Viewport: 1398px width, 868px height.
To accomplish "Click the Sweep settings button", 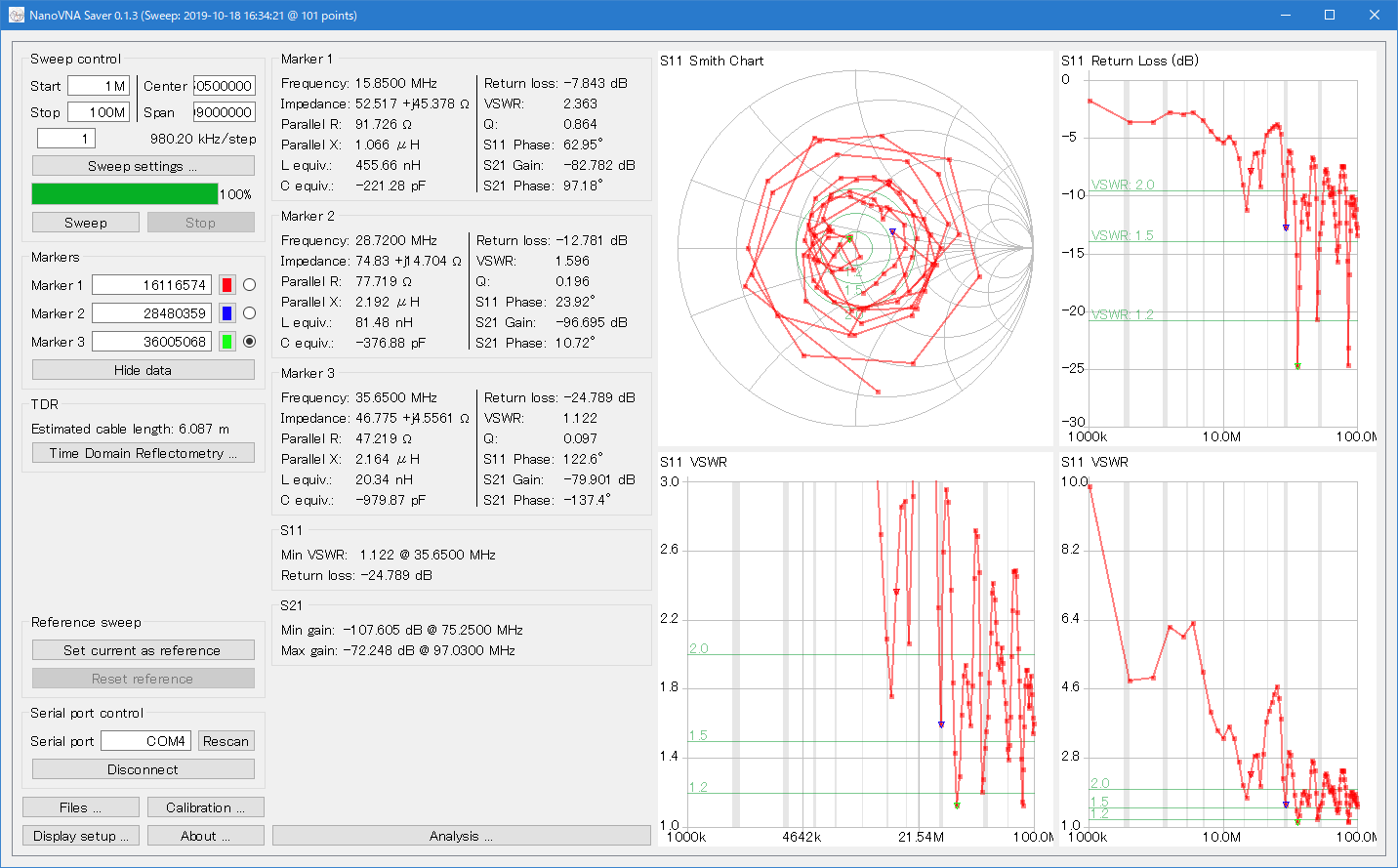I will (x=144, y=166).
